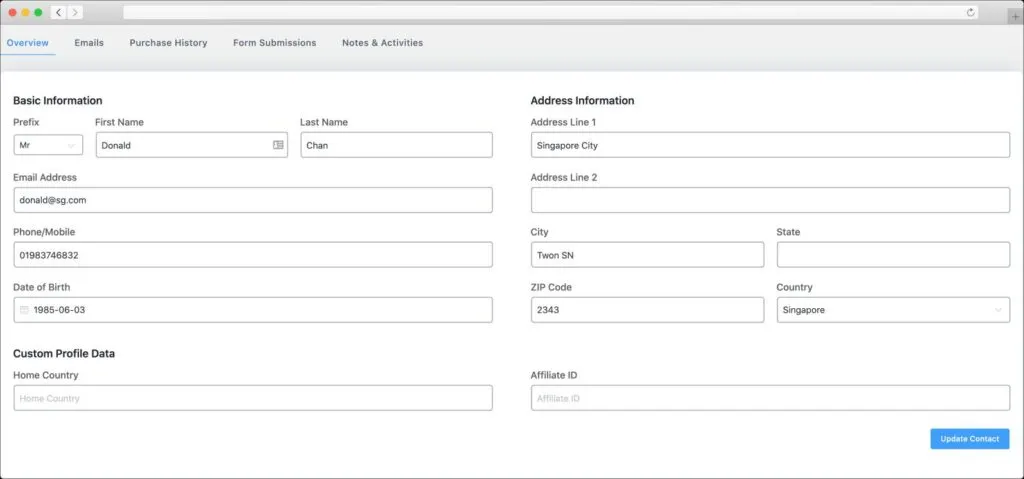The image size is (1024, 479).
Task: Click the browser back arrow icon
Action: pos(59,12)
